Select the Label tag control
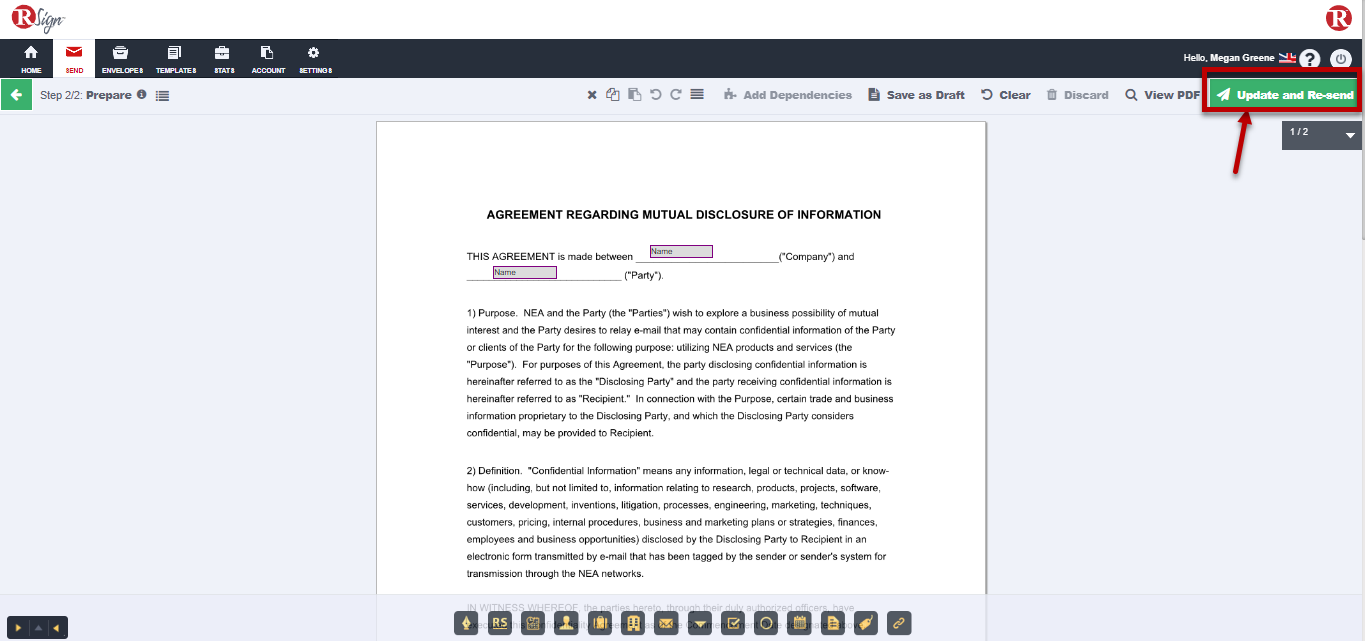 click(866, 624)
